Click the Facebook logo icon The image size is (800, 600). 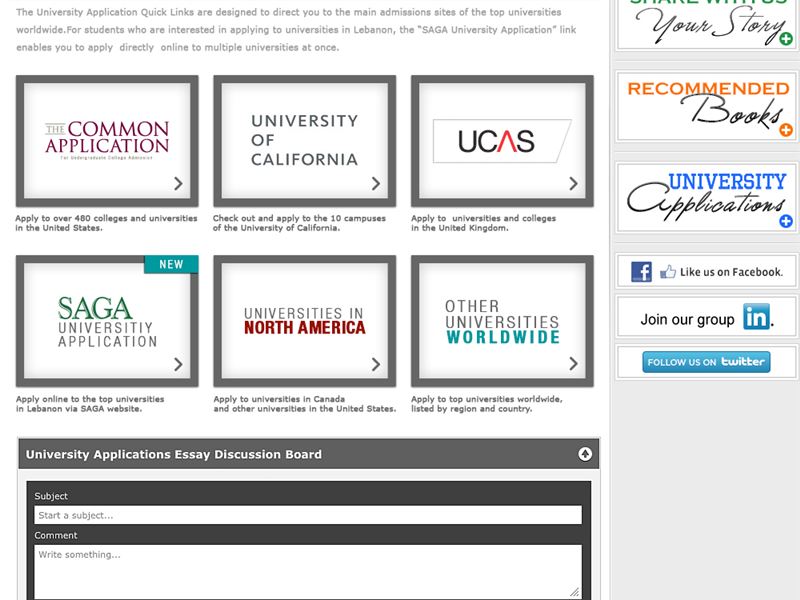[641, 272]
